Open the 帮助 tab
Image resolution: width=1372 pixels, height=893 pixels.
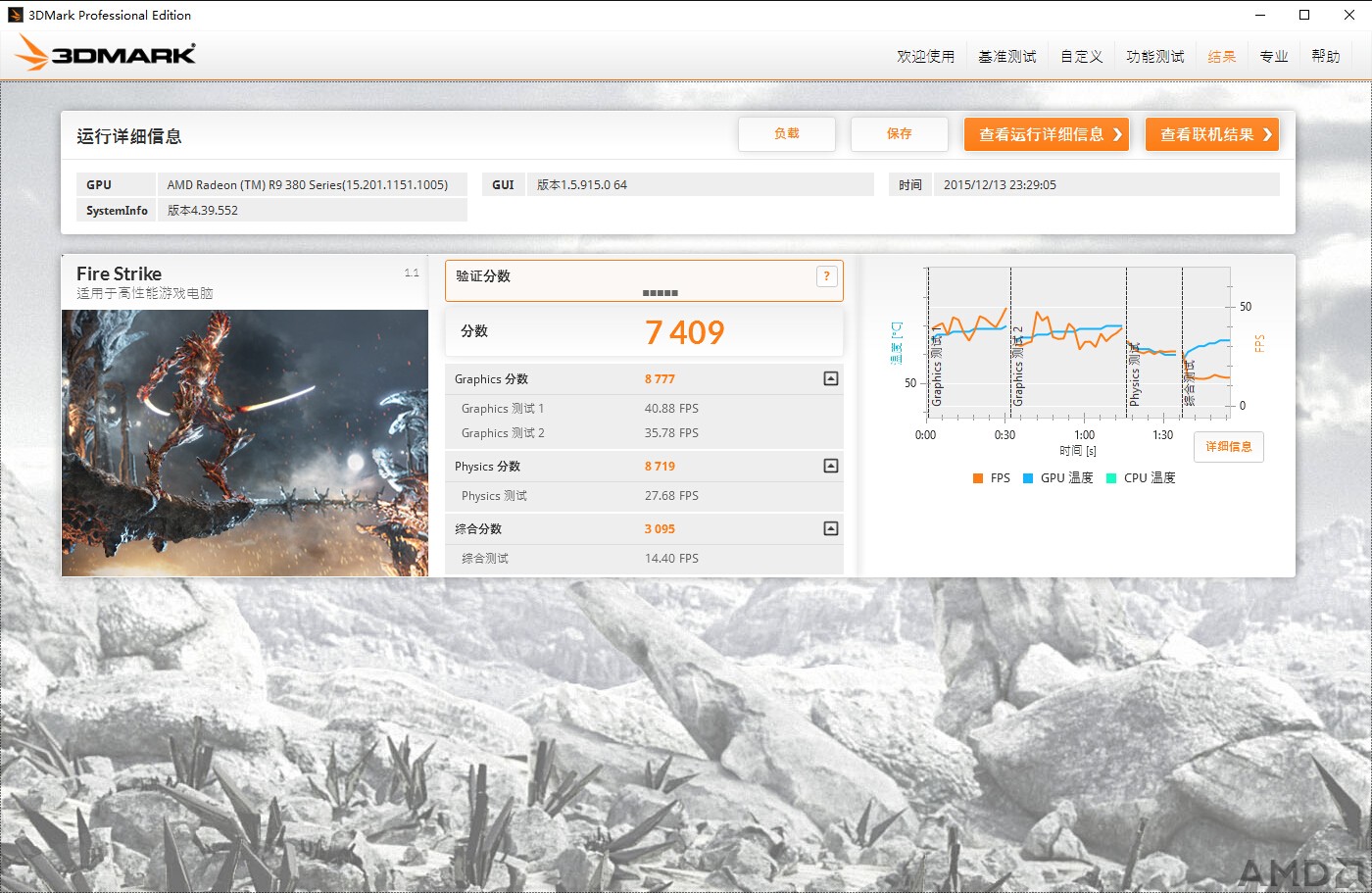[1326, 57]
